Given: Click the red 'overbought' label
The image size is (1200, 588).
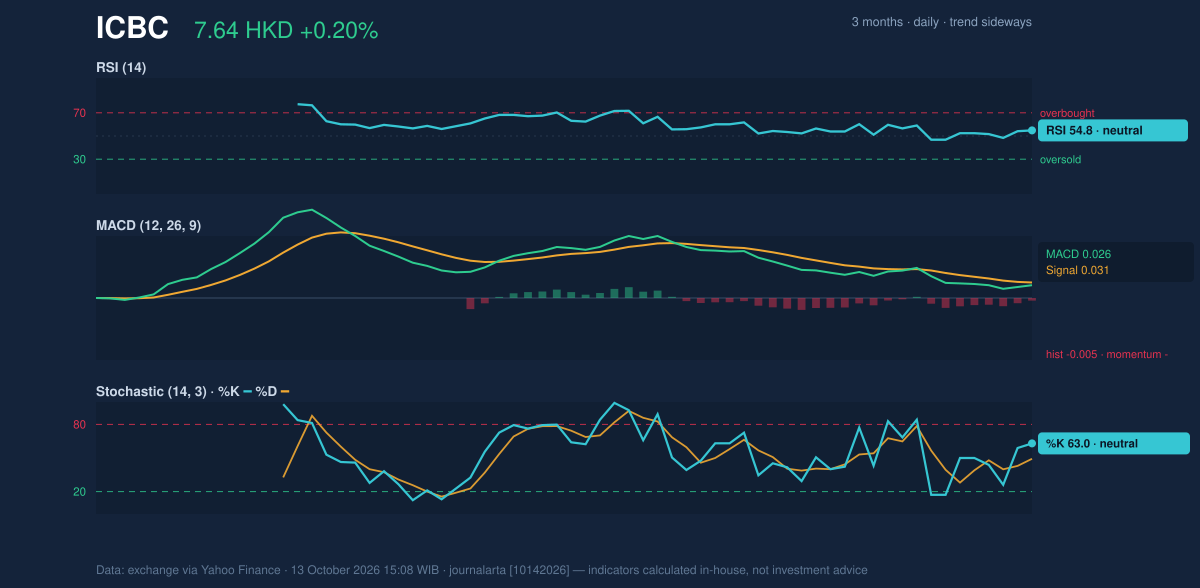Looking at the screenshot, I should 1069,113.
